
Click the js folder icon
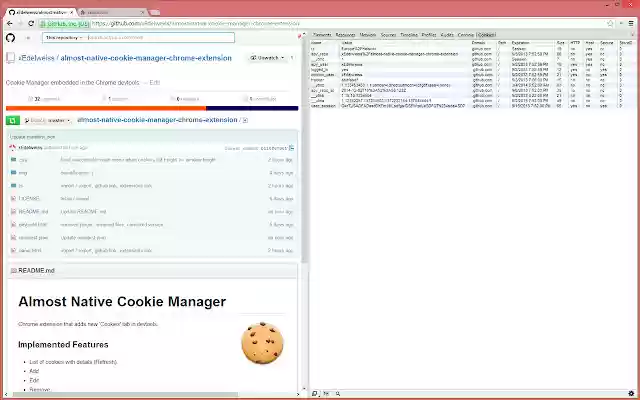tap(13, 186)
